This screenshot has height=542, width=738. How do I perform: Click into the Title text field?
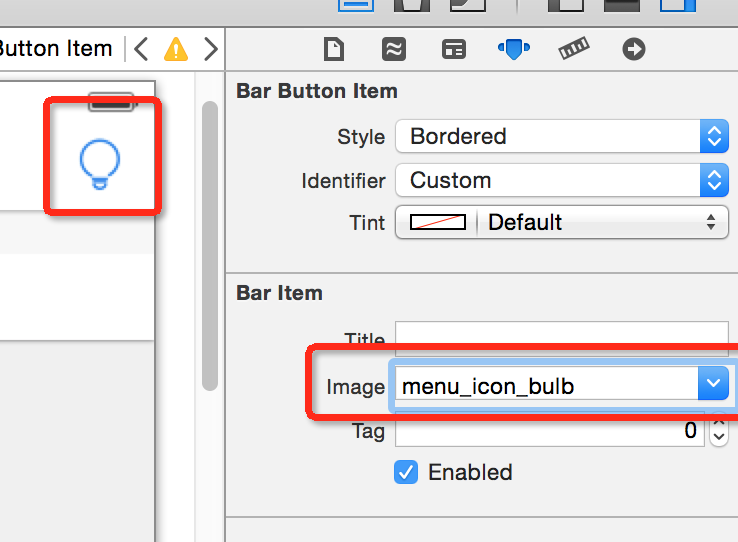[562, 338]
